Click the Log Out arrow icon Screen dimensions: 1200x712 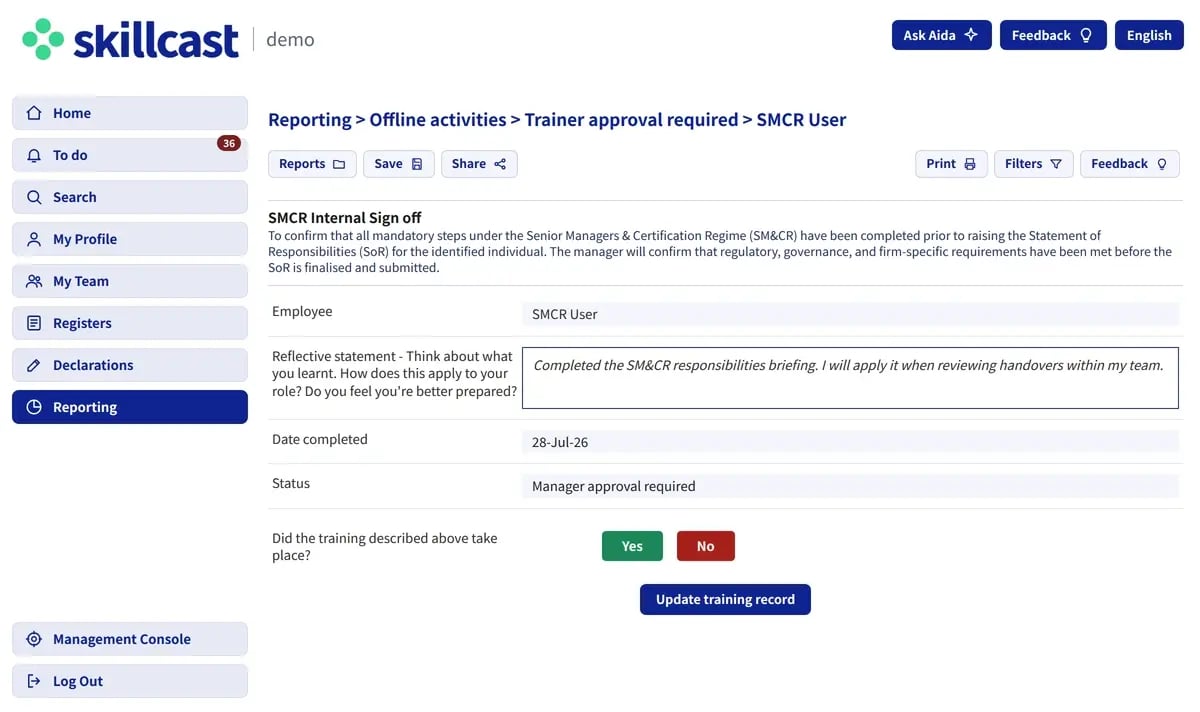(34, 681)
